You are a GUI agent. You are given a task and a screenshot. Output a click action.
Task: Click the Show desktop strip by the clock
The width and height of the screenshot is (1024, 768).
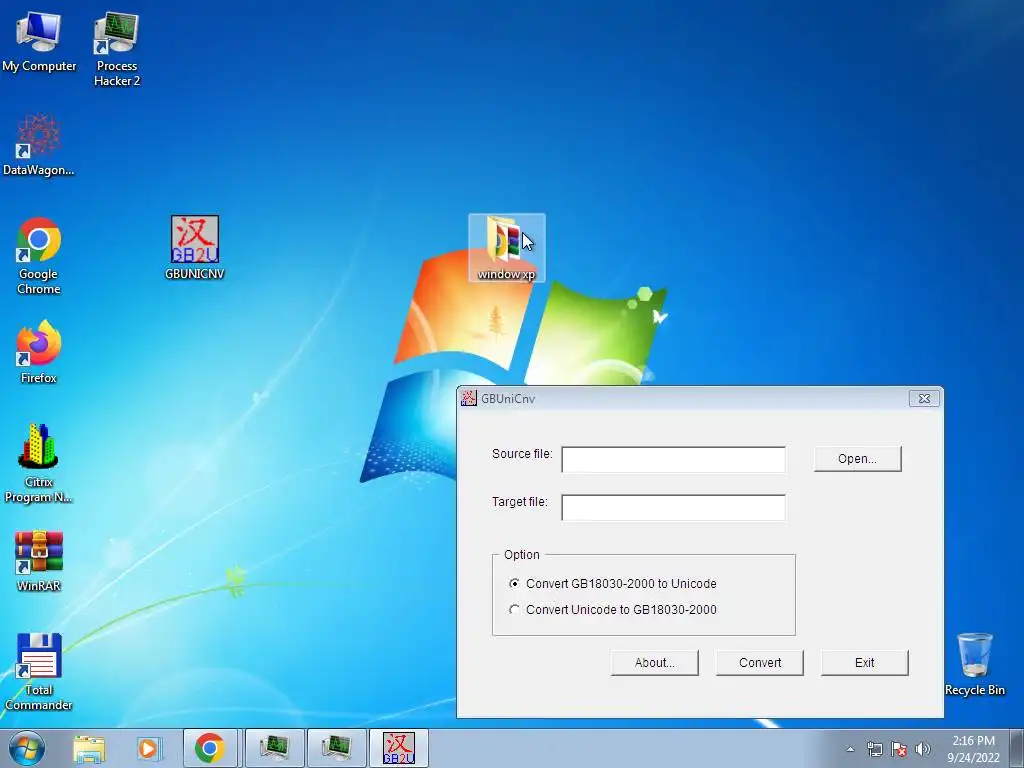point(1017,748)
